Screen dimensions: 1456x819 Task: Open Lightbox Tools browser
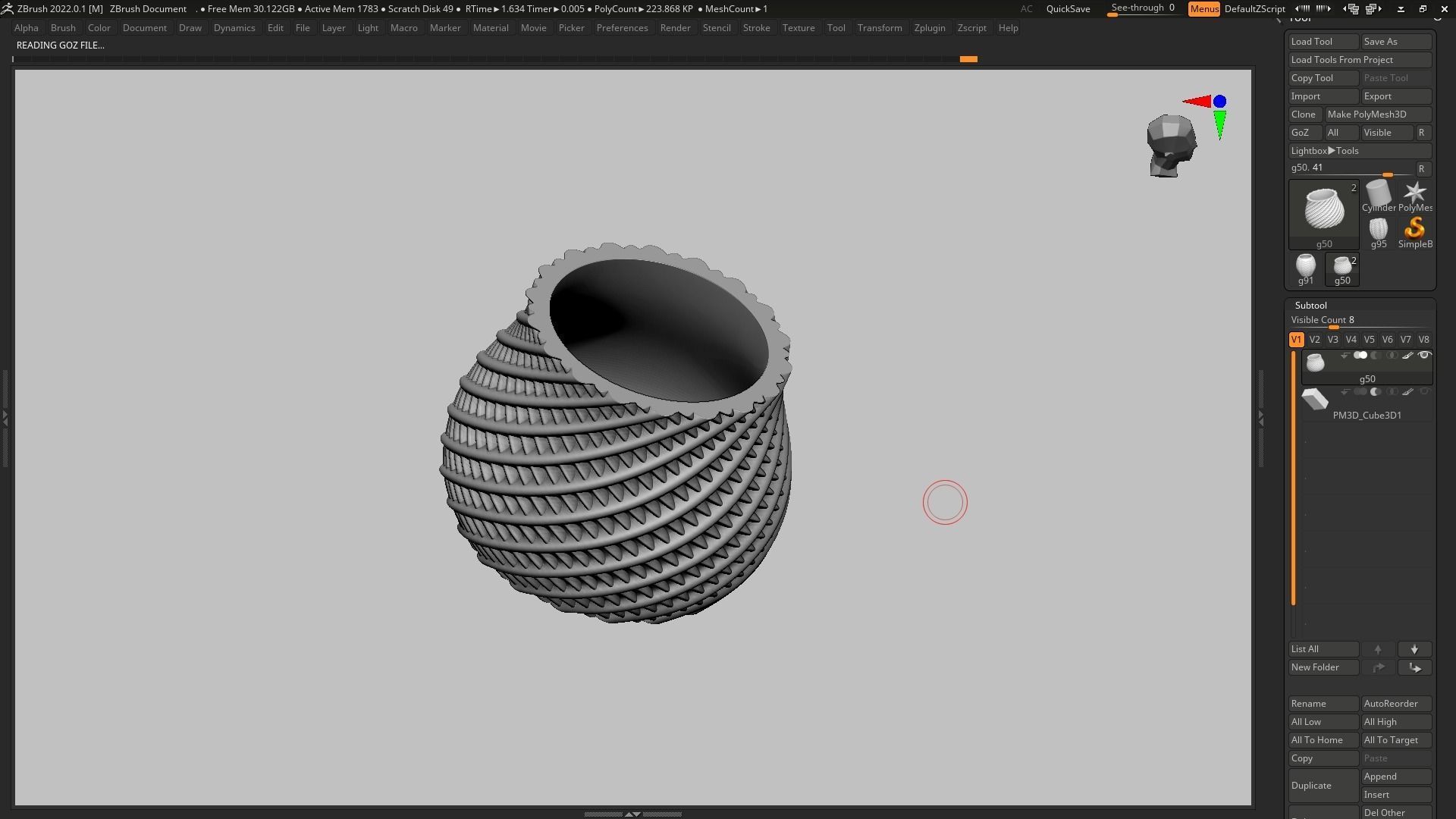pos(1360,151)
